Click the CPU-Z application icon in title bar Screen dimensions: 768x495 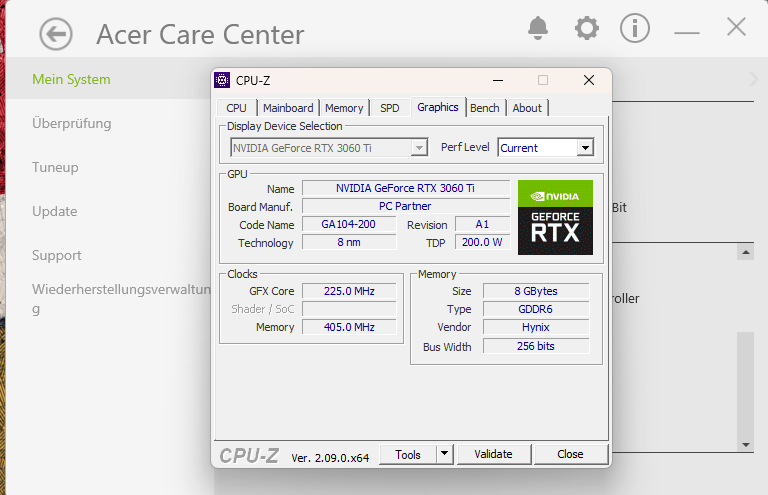tap(222, 80)
